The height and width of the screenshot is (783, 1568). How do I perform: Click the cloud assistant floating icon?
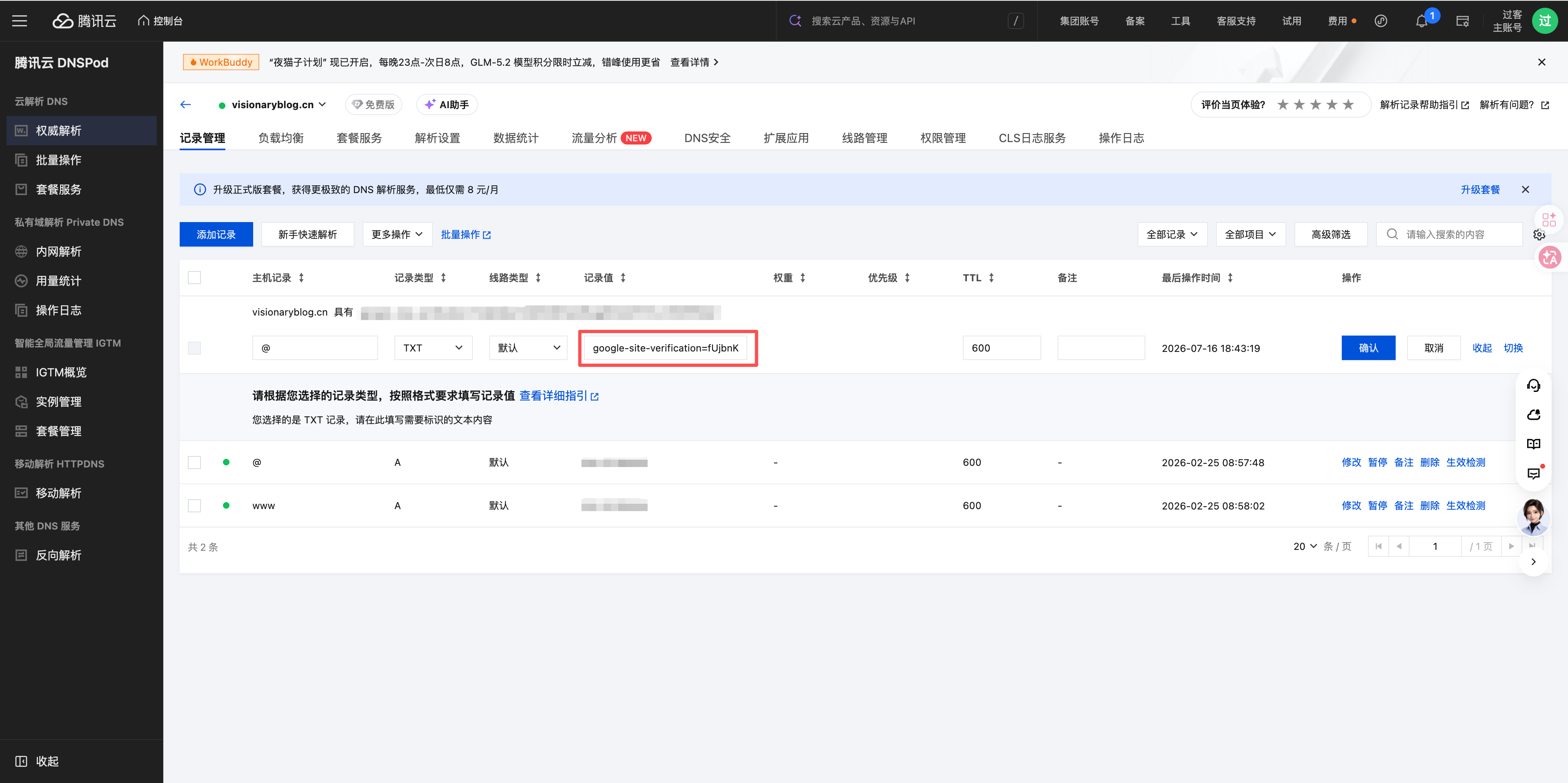[1533, 415]
